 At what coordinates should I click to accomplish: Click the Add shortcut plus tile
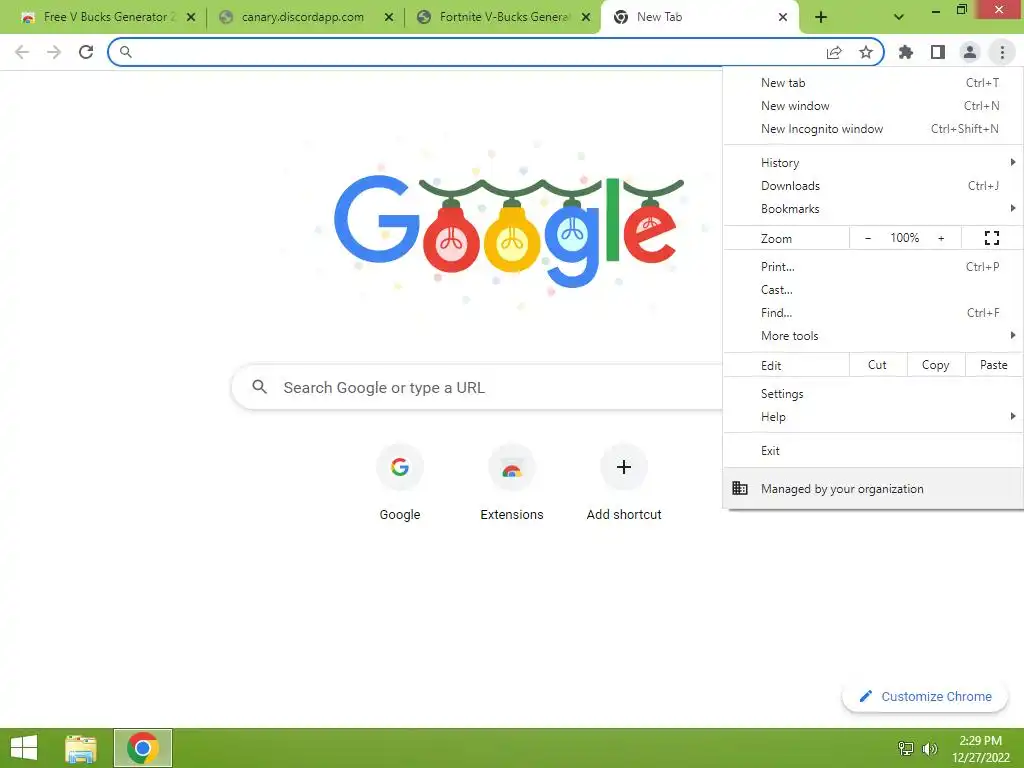(624, 483)
